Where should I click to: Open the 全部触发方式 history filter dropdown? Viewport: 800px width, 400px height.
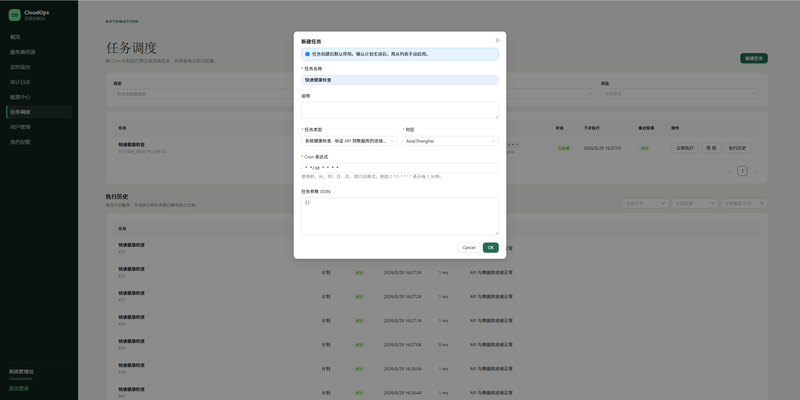(744, 204)
